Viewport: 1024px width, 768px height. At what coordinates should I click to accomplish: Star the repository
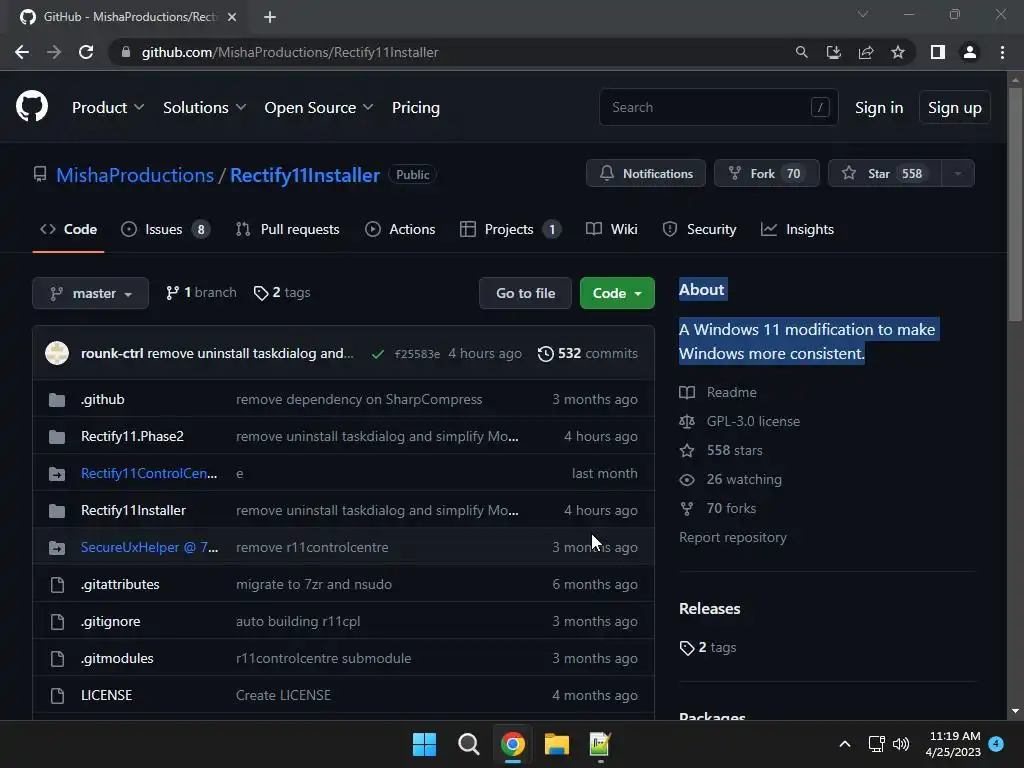(x=884, y=174)
